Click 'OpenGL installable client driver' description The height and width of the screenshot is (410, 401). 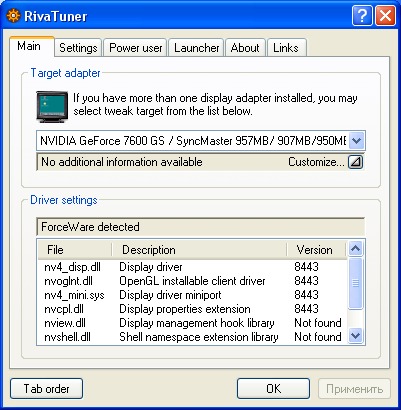click(x=192, y=281)
